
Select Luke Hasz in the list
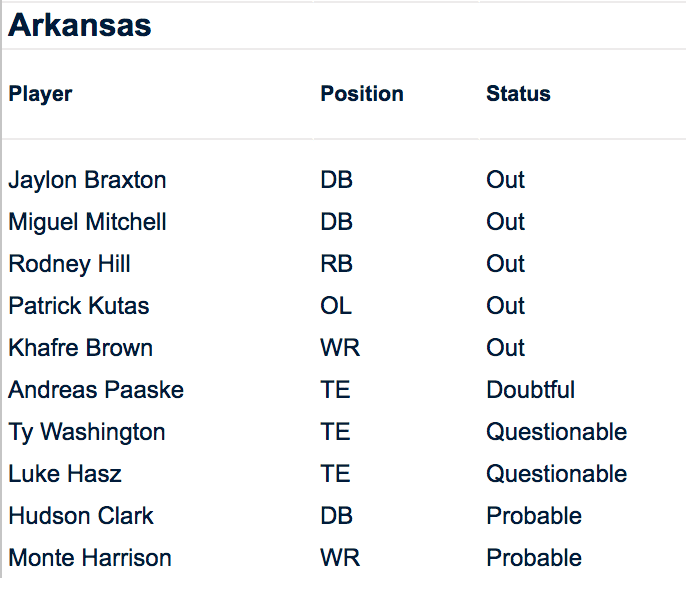coord(65,474)
